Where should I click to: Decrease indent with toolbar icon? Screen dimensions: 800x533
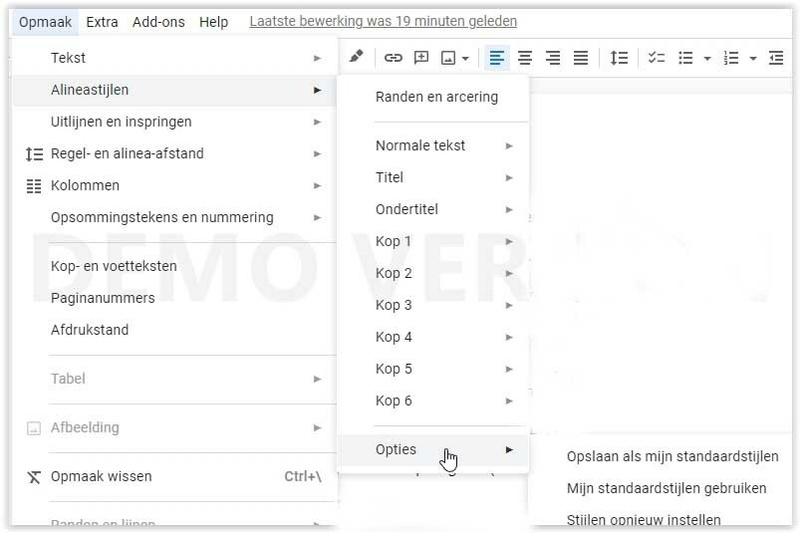pyautogui.click(x=776, y=58)
